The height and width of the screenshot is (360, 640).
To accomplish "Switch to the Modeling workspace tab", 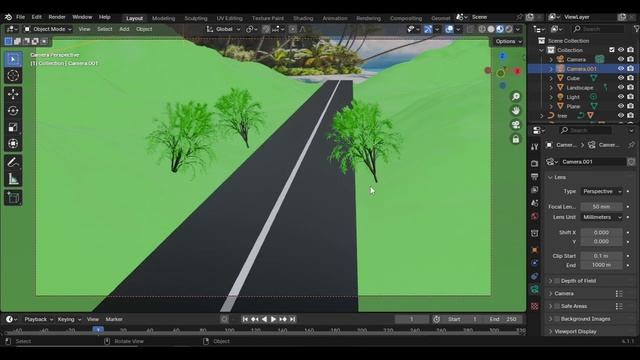I will pos(163,18).
